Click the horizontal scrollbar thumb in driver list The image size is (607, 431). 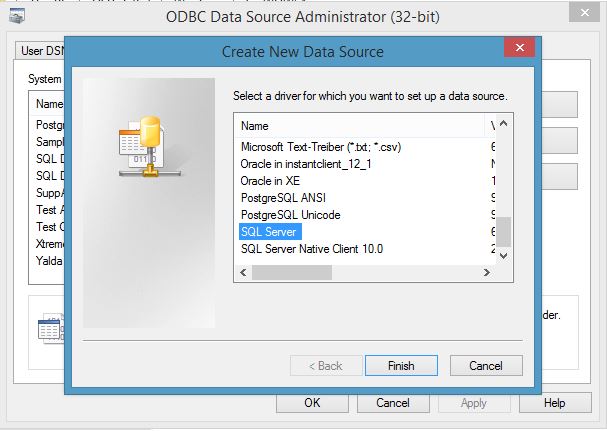[291, 273]
